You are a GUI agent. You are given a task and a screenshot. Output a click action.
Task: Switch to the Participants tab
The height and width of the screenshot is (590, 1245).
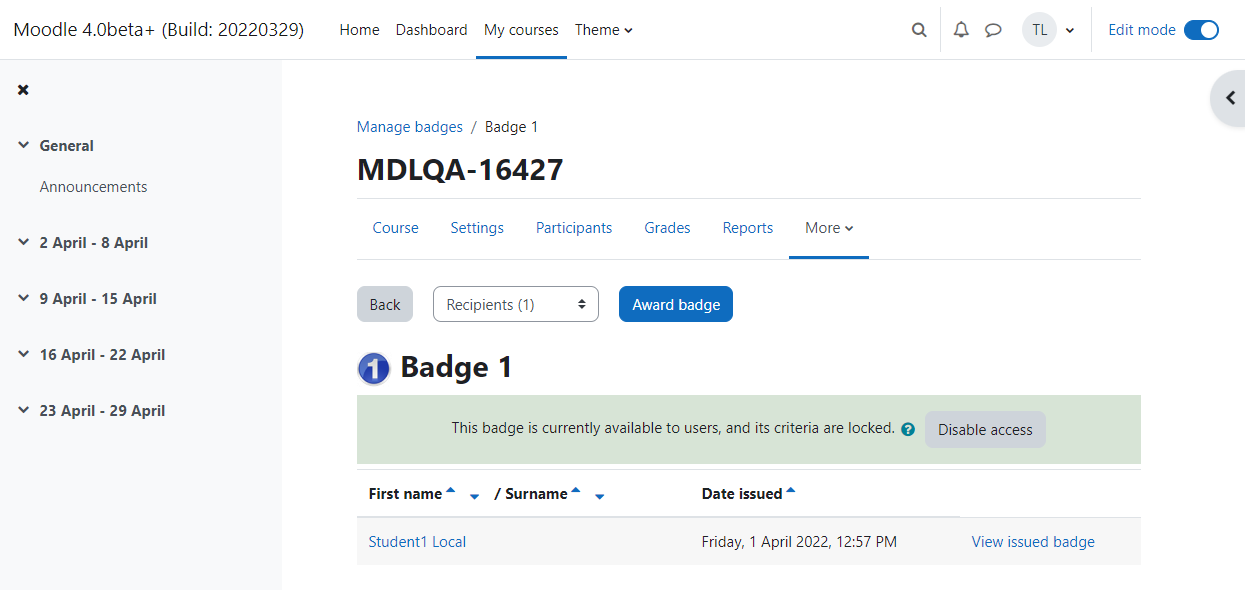point(574,228)
